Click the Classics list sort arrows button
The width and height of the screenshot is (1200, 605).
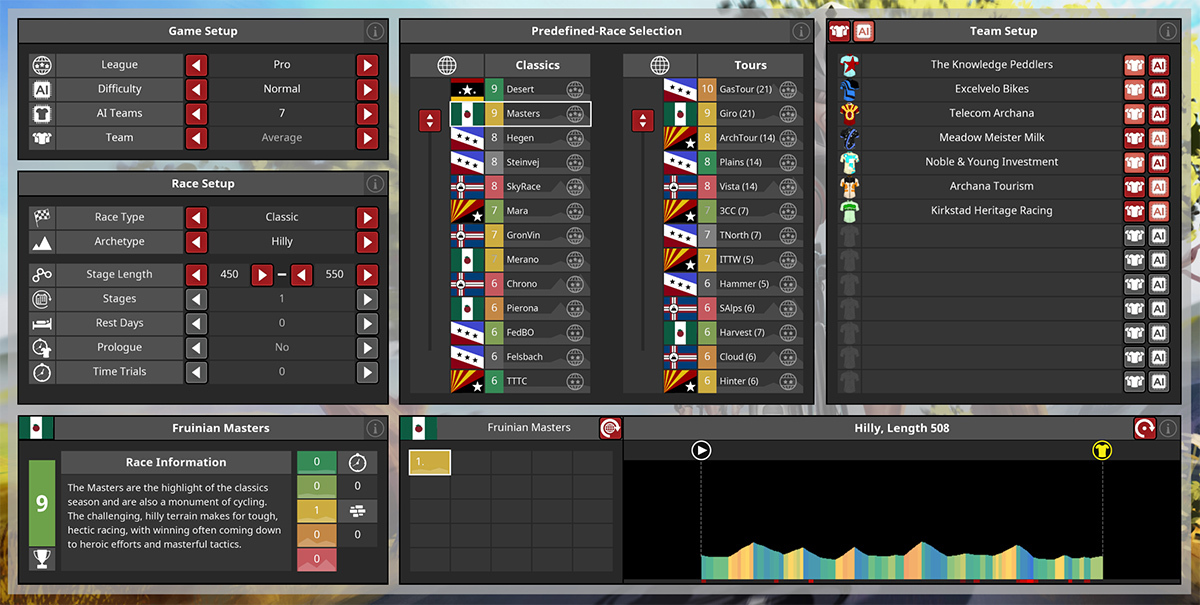point(430,121)
